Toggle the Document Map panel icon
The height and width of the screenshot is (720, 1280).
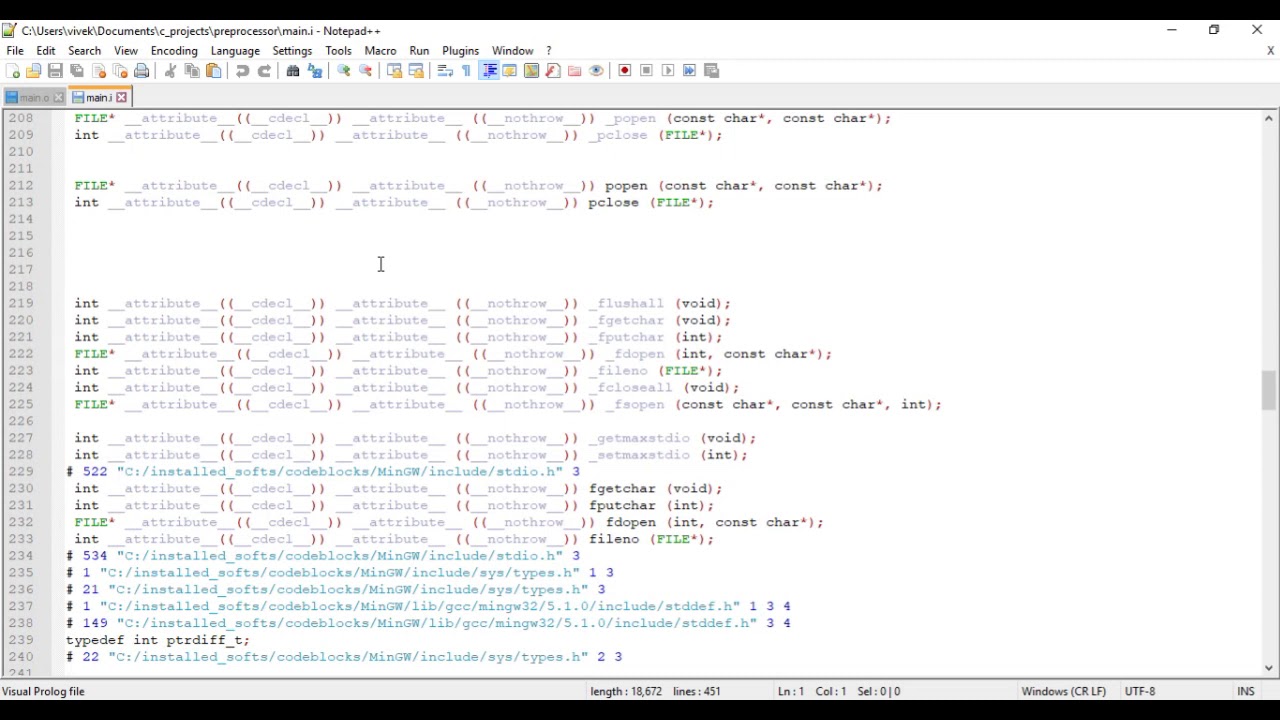(x=531, y=71)
